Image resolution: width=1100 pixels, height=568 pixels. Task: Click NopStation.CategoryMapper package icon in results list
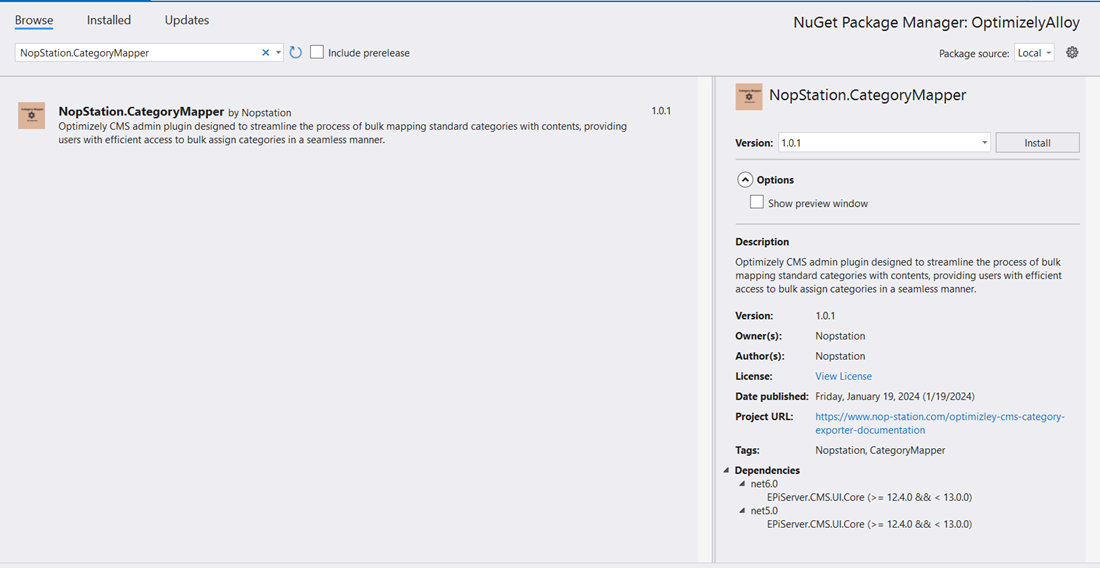click(32, 116)
